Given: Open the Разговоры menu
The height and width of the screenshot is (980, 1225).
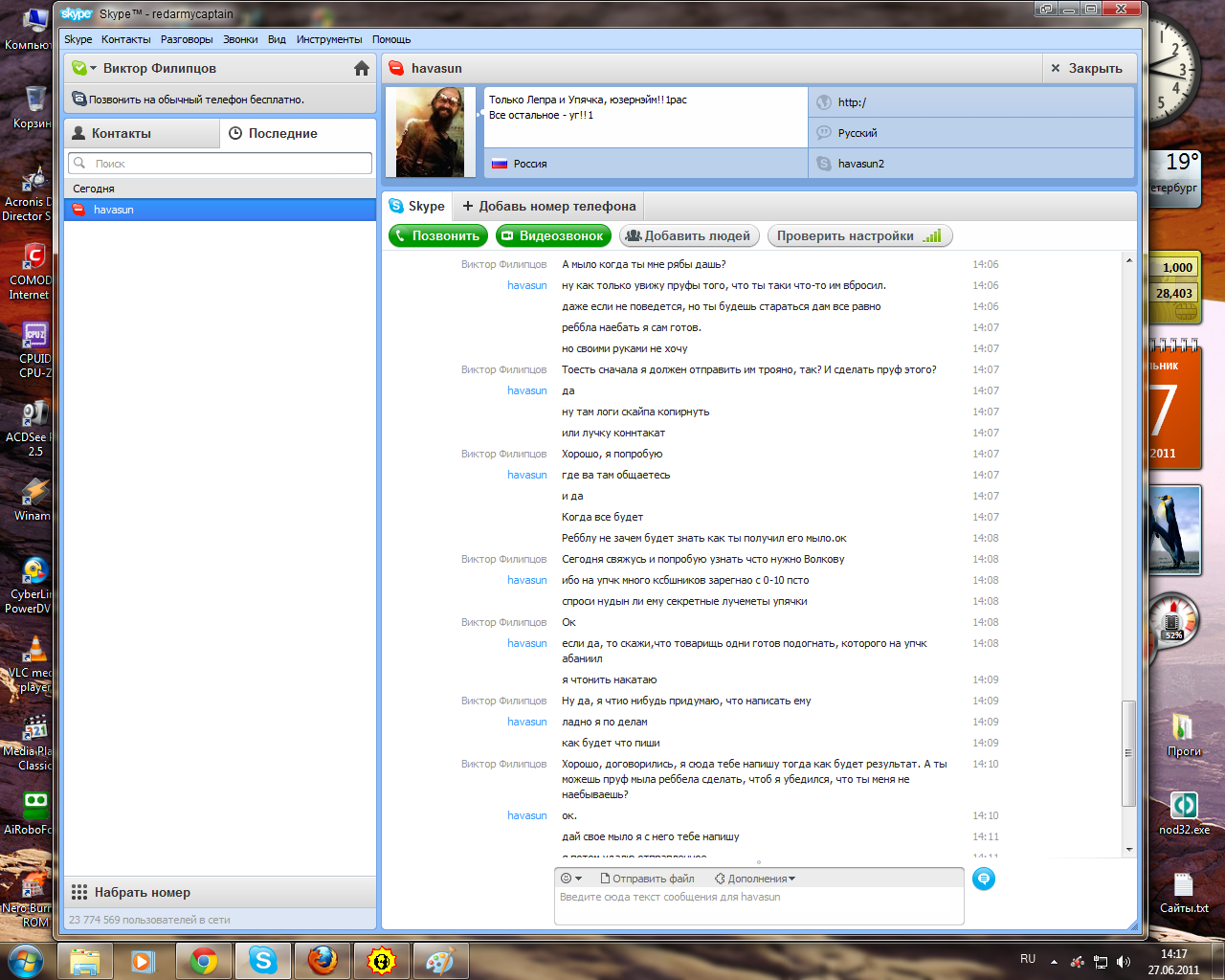Looking at the screenshot, I should (187, 39).
